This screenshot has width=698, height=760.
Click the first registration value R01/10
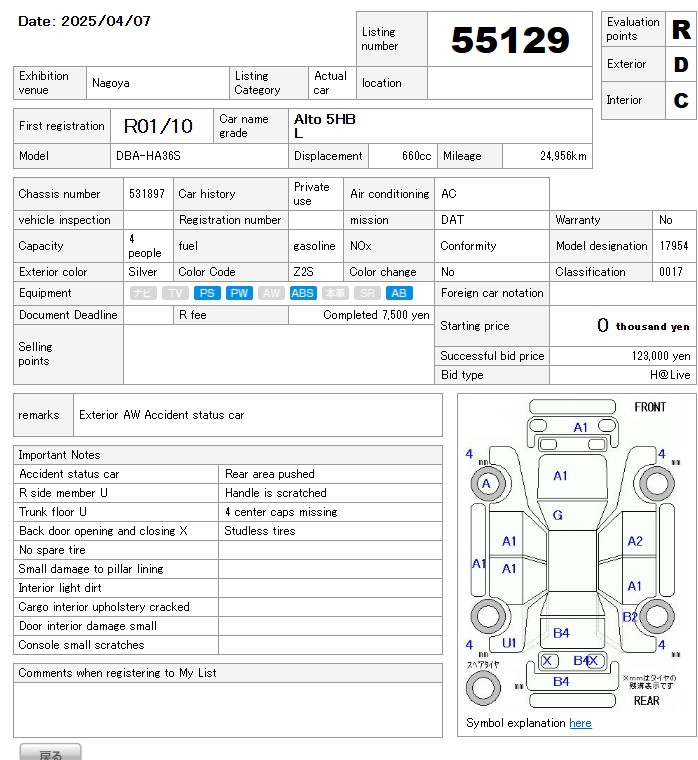click(158, 126)
